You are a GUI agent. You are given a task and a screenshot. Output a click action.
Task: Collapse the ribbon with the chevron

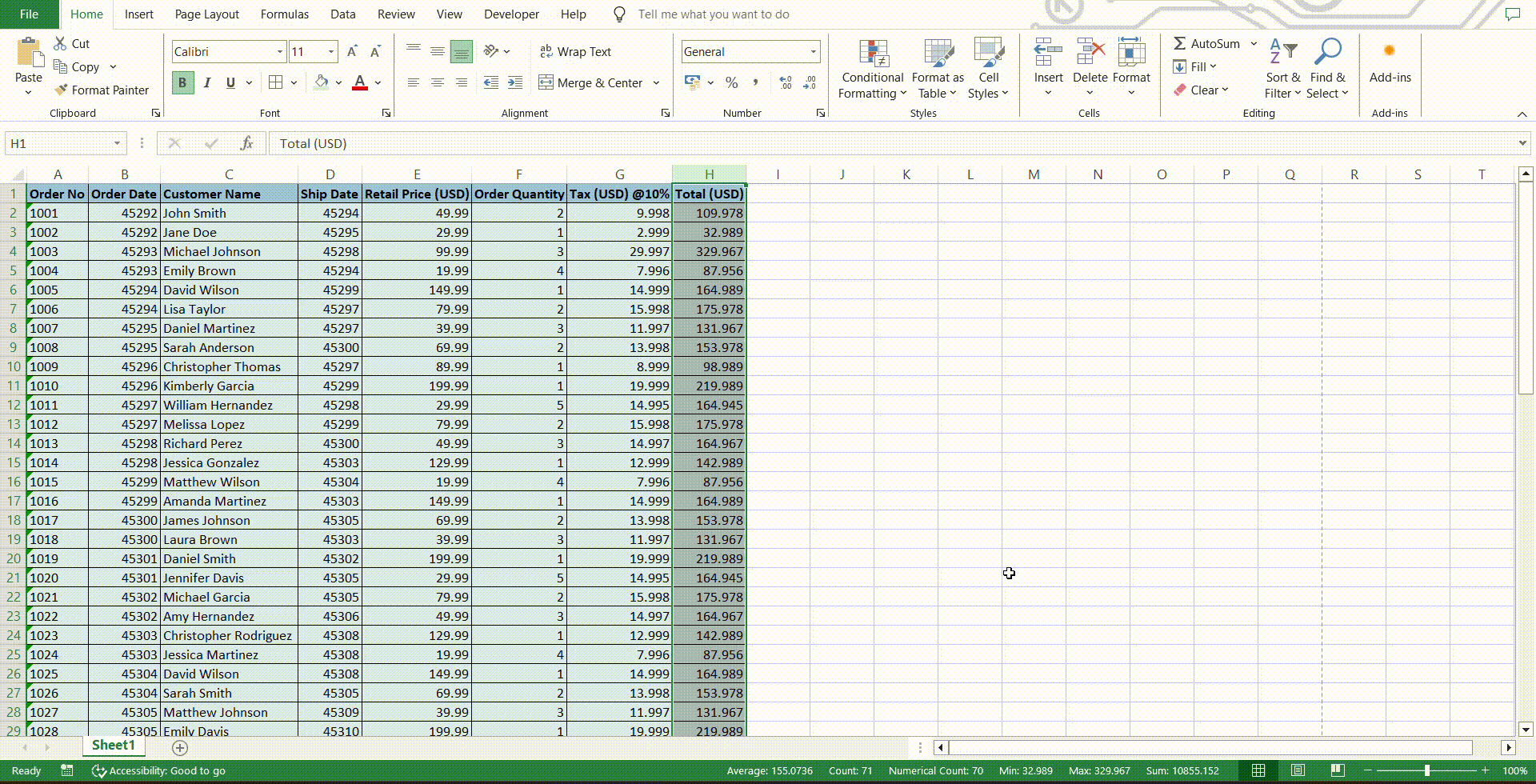coord(1522,114)
